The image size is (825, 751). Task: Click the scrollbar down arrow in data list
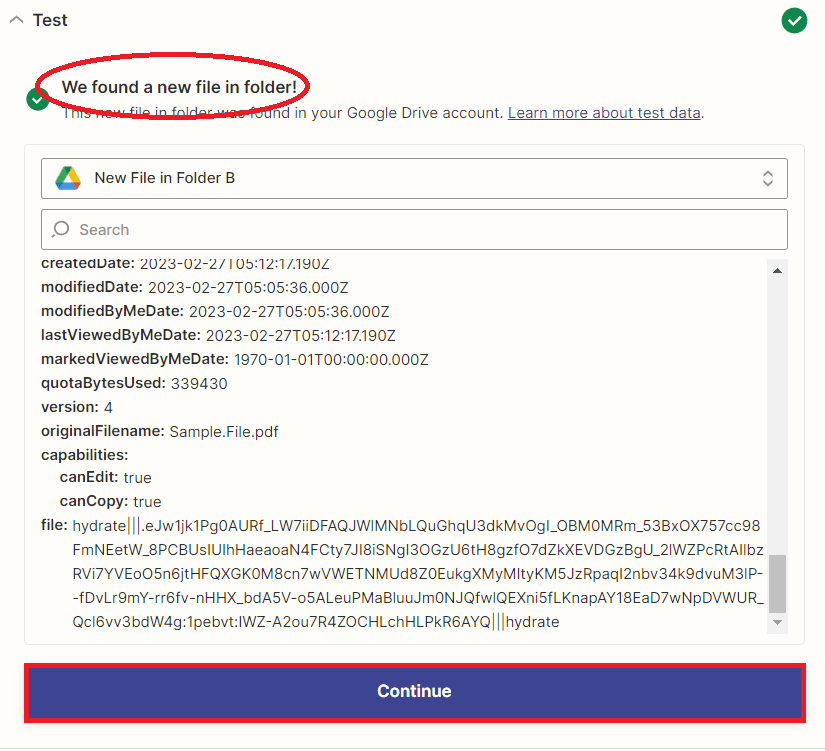coord(776,622)
